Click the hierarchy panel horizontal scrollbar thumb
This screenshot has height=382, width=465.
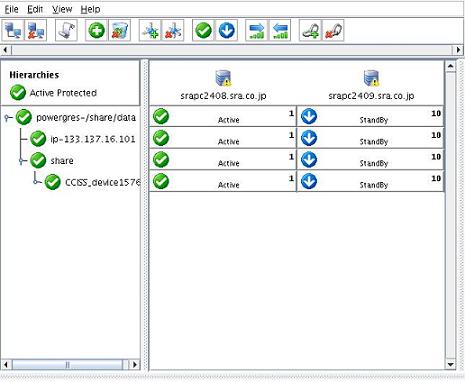point(67,365)
